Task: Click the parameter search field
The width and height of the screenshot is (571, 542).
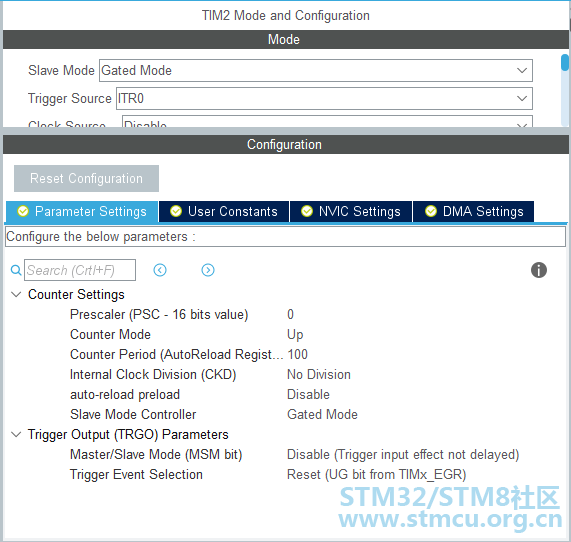Action: 80,270
